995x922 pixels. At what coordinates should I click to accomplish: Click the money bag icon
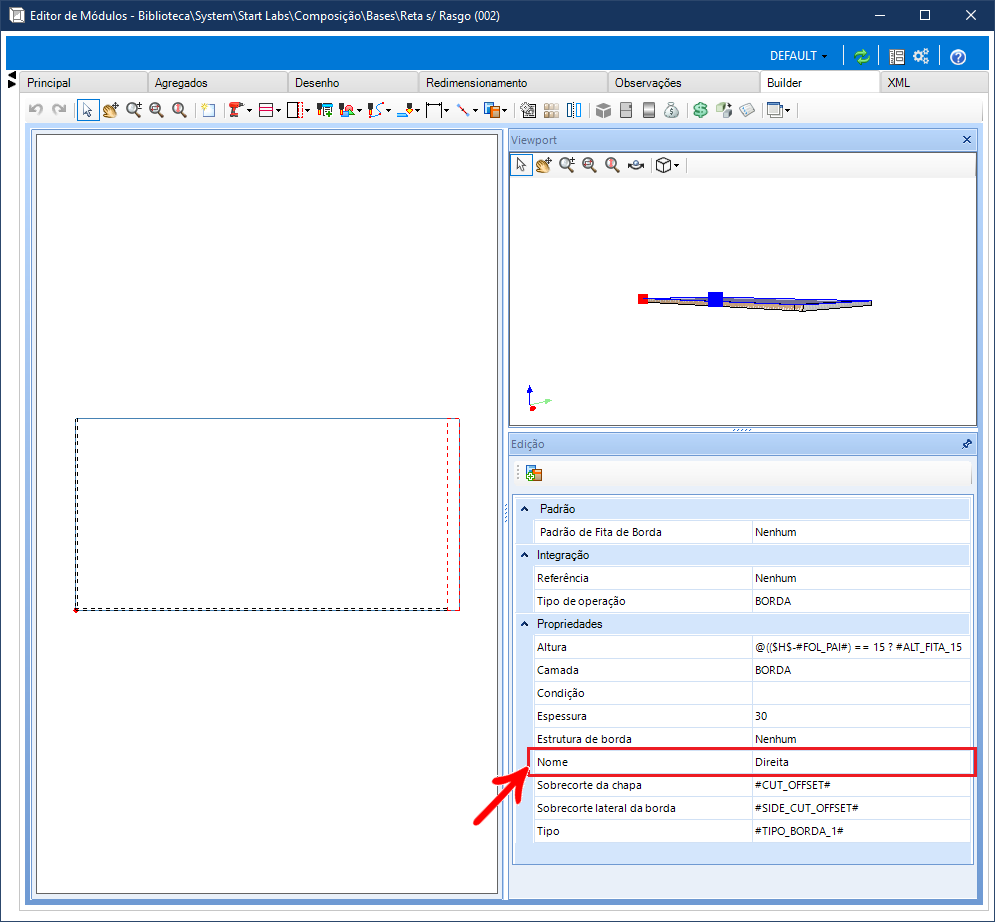point(671,110)
